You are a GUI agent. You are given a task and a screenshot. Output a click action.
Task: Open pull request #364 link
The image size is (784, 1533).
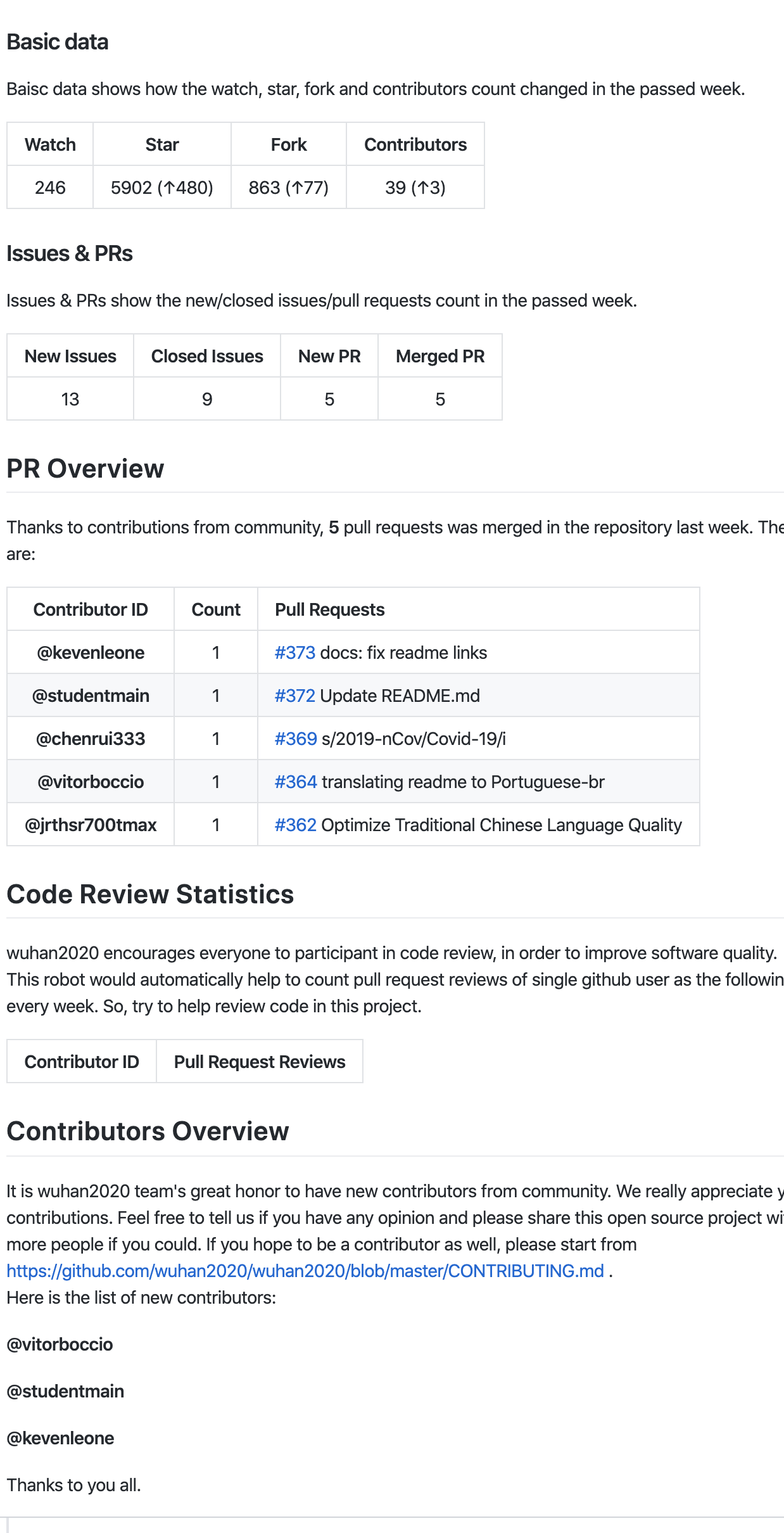coord(295,782)
